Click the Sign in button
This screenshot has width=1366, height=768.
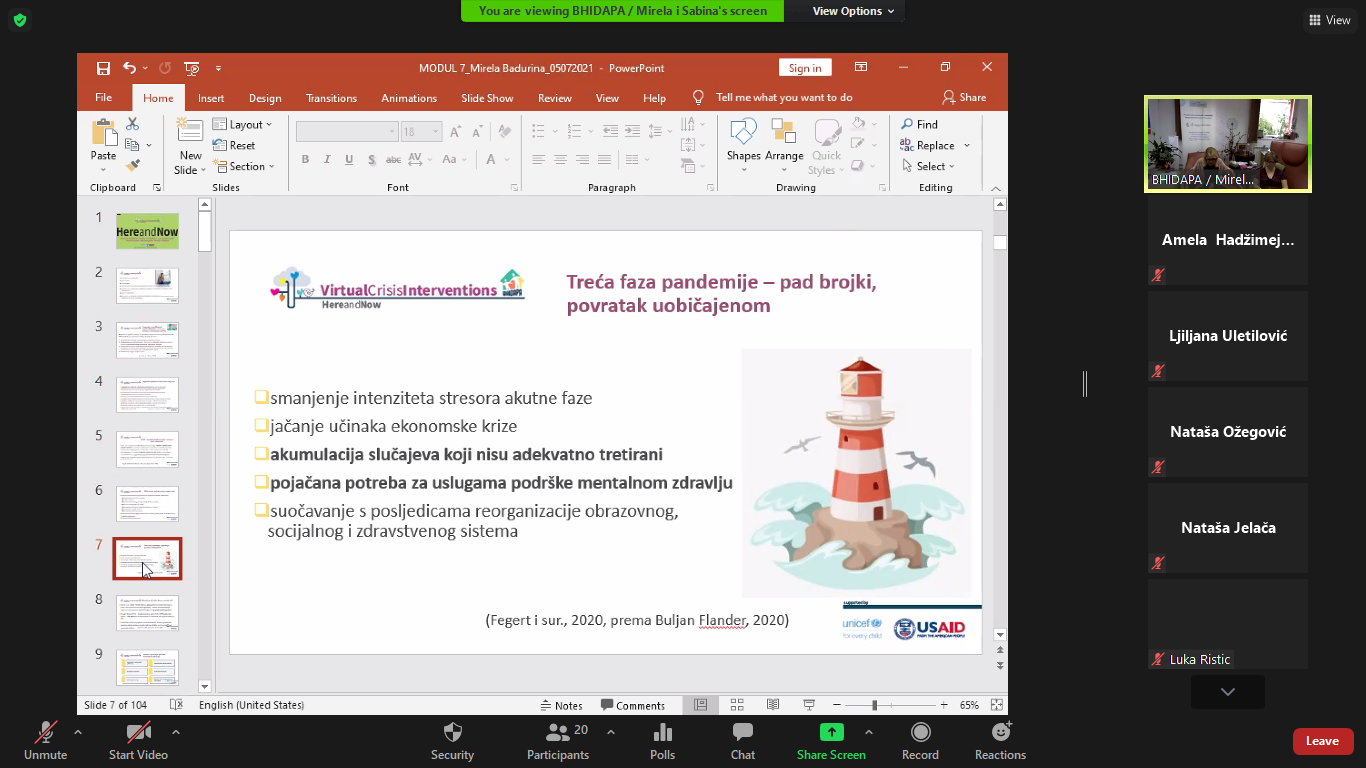tap(805, 68)
